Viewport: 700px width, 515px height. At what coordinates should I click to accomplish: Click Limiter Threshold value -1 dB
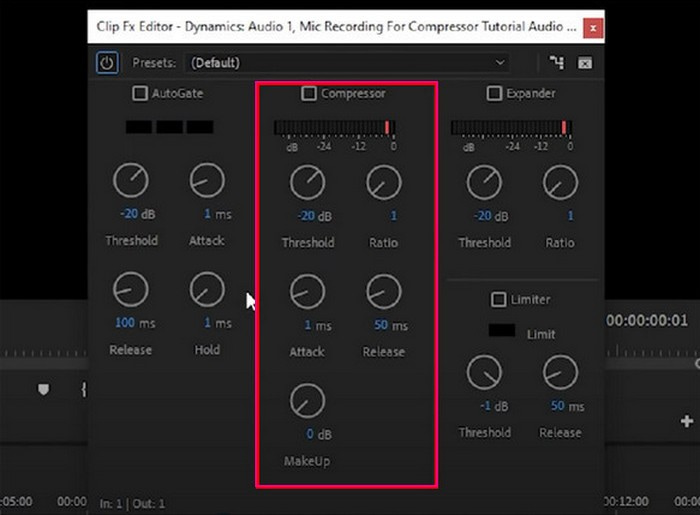click(494, 406)
